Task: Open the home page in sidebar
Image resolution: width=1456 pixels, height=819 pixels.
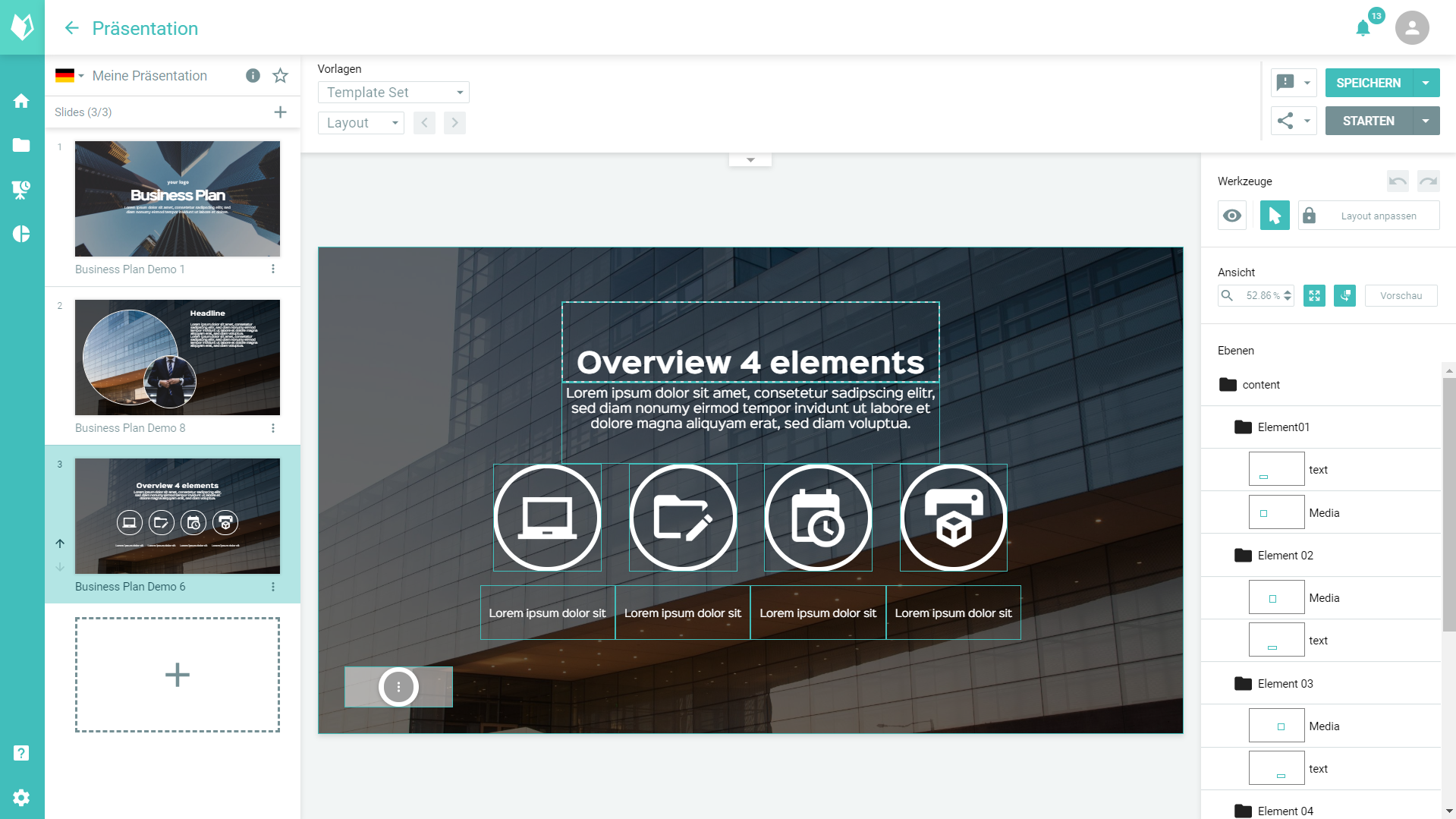Action: tap(21, 101)
